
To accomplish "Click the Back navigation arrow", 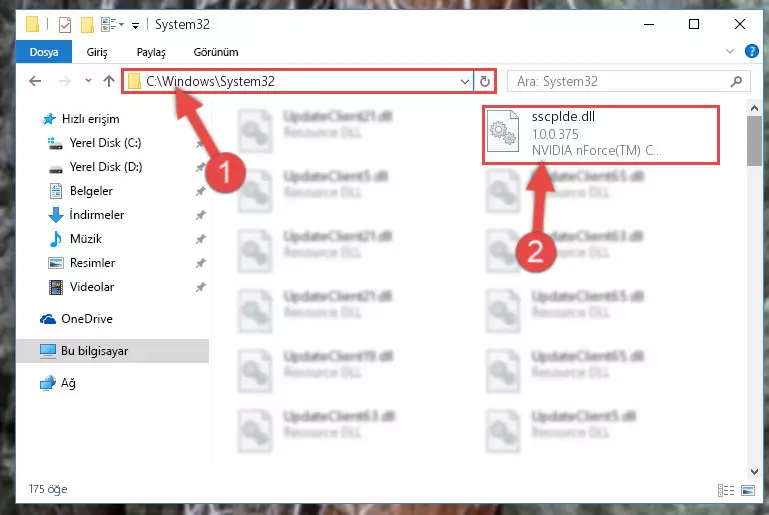I will [x=35, y=81].
